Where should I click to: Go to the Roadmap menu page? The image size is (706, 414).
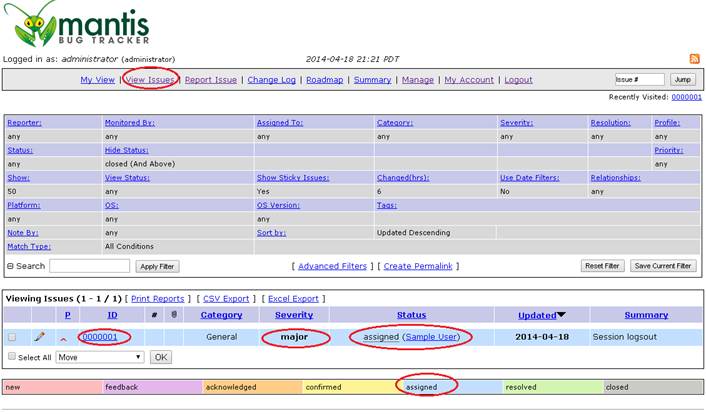(324, 80)
